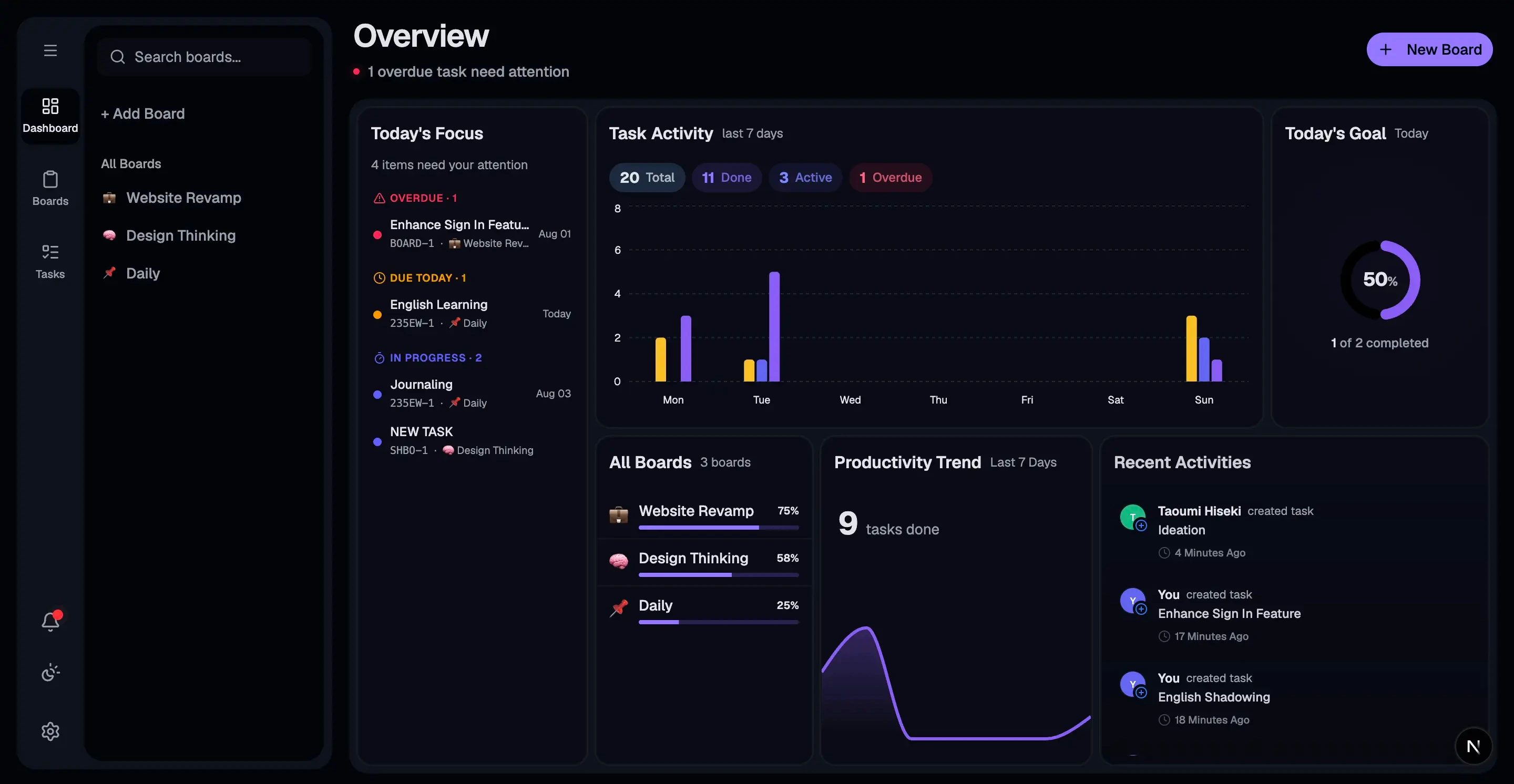The height and width of the screenshot is (784, 1514).
Task: Click the 50% goal progress ring
Action: coord(1380,280)
